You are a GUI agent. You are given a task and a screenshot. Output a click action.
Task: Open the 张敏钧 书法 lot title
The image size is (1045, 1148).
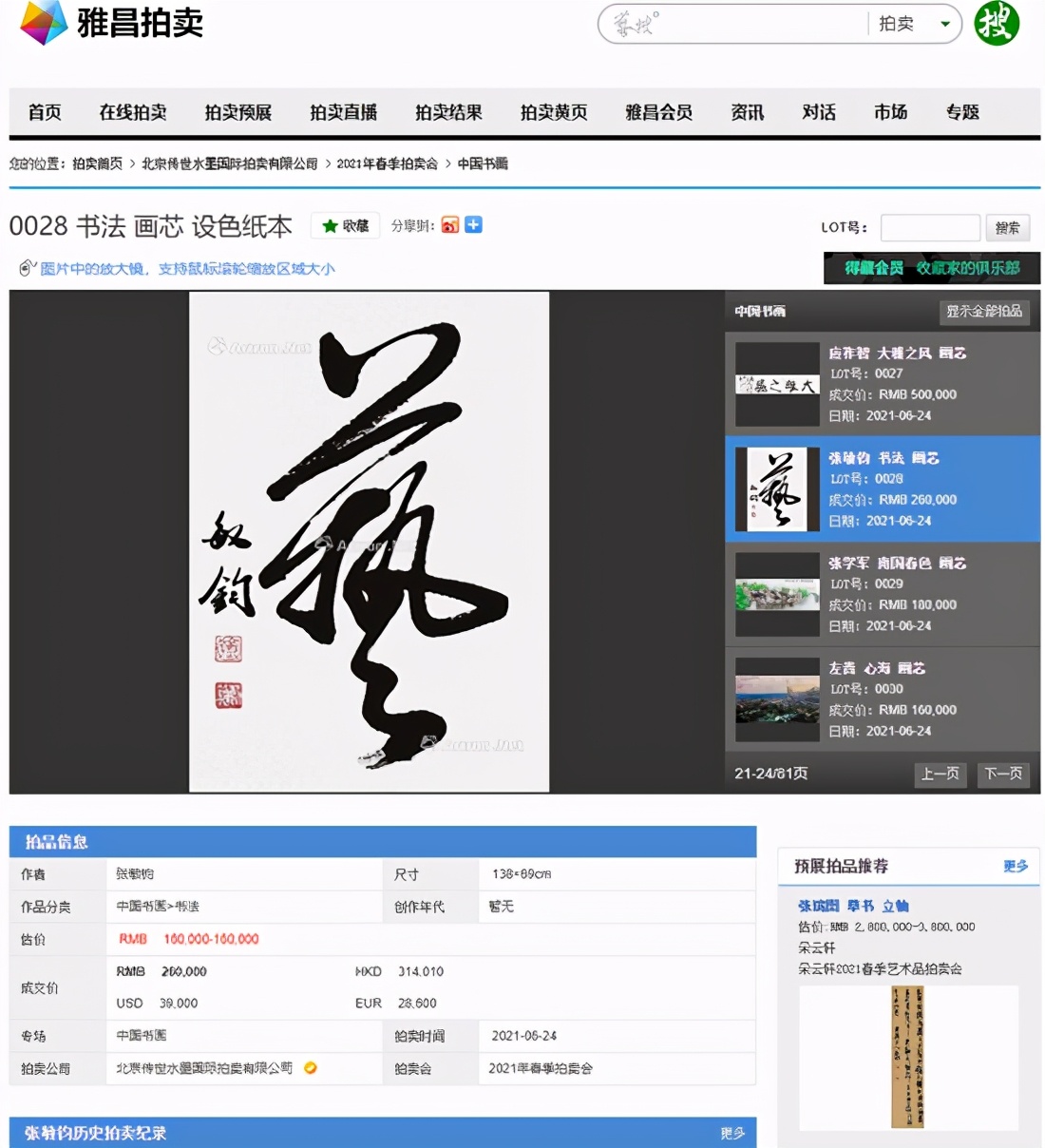coord(883,458)
